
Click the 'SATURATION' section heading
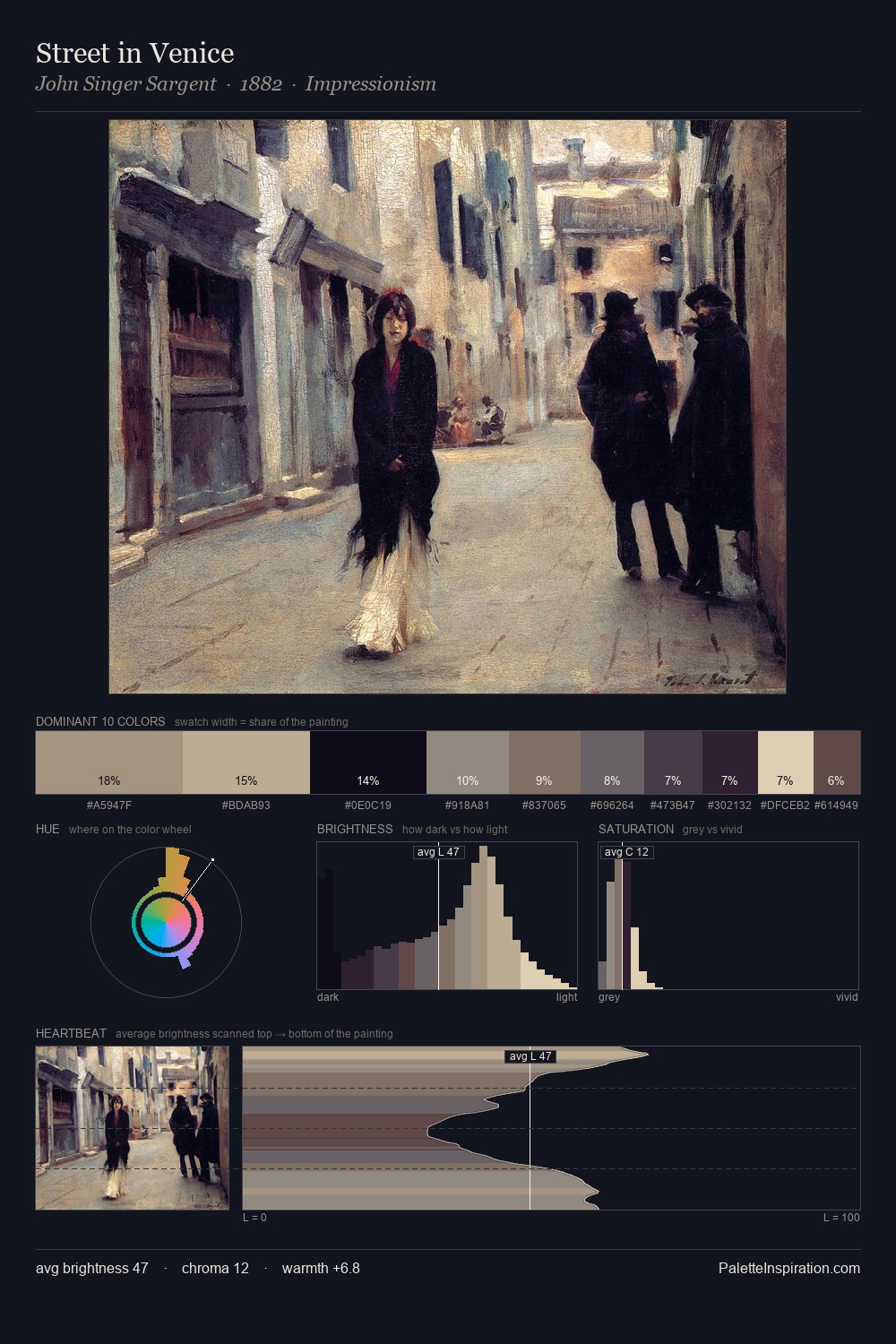tap(636, 829)
